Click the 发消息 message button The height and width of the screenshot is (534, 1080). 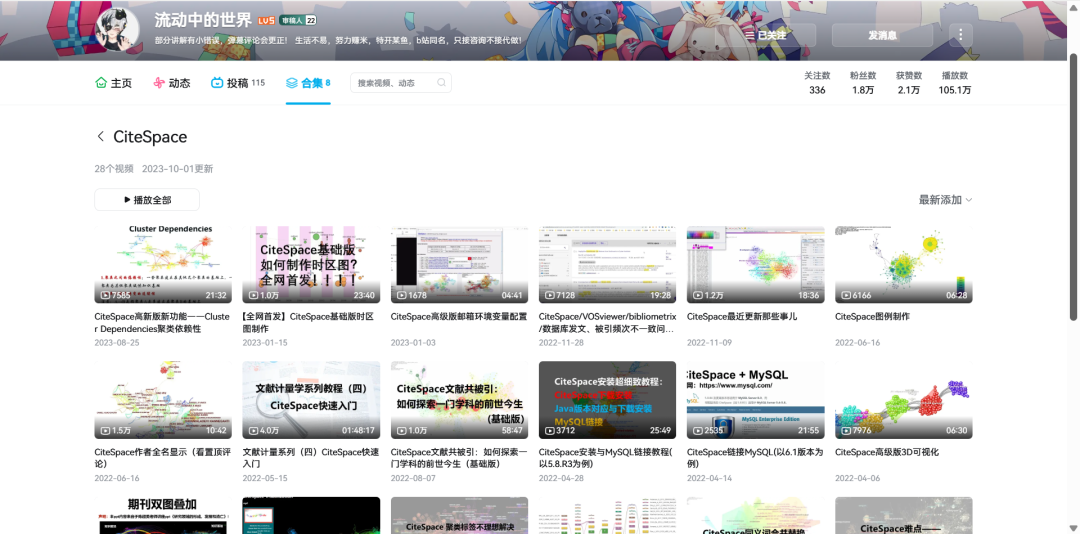[x=882, y=35]
